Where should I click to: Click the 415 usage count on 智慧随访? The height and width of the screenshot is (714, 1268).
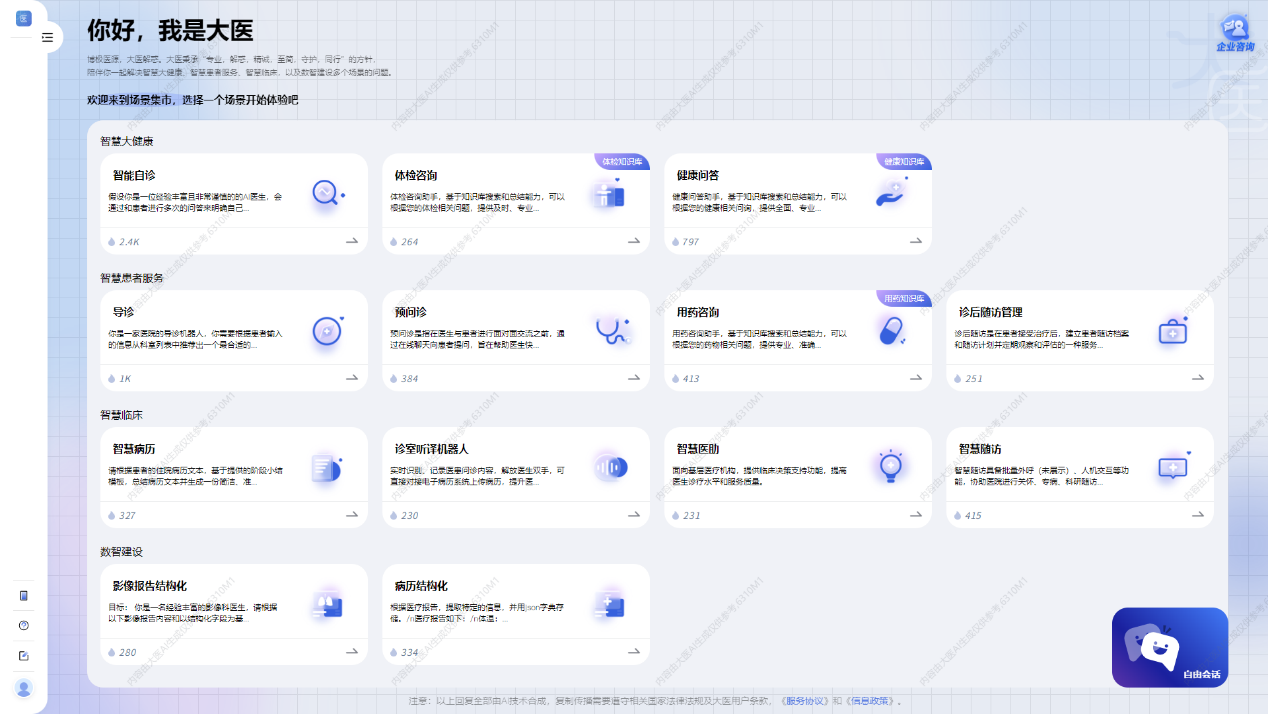click(973, 516)
